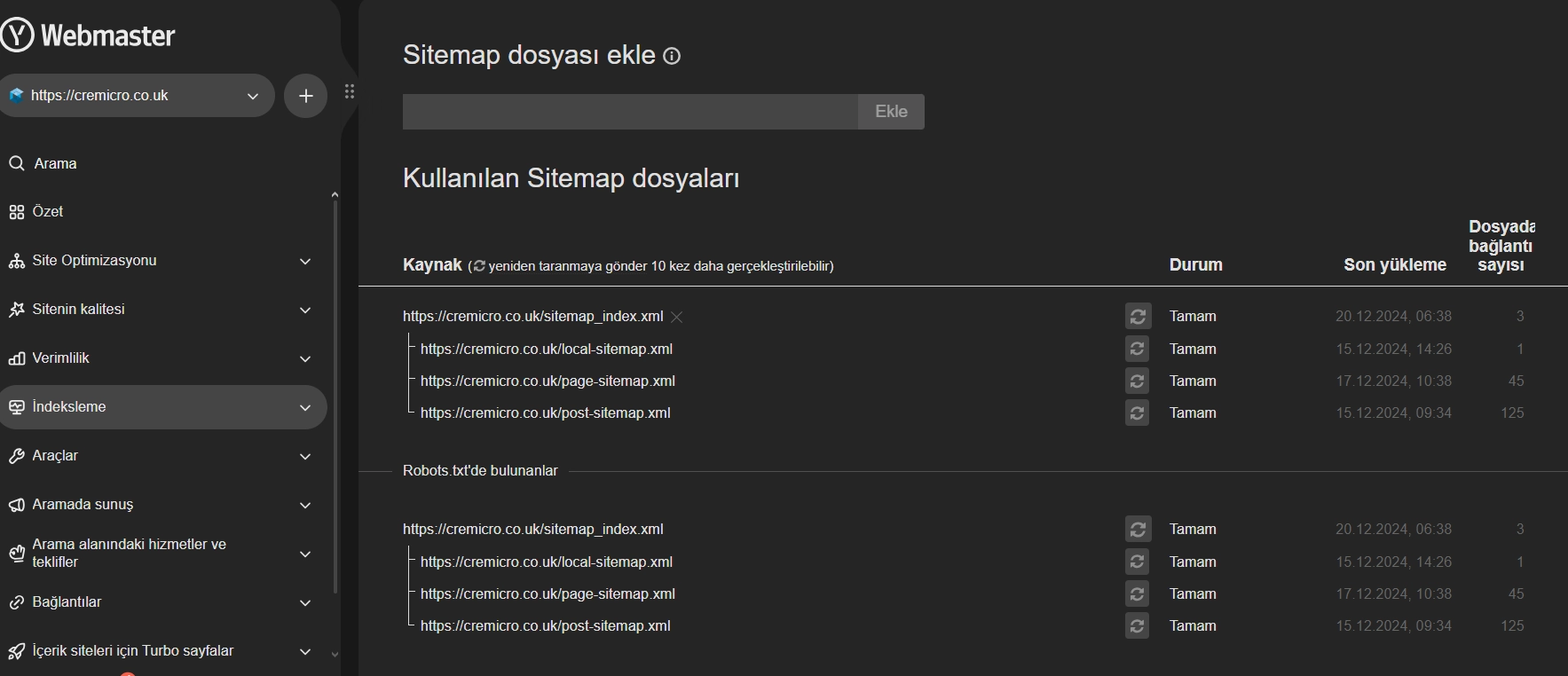Resend the top local-sitemap.xml row for crawling

[x=1138, y=349]
